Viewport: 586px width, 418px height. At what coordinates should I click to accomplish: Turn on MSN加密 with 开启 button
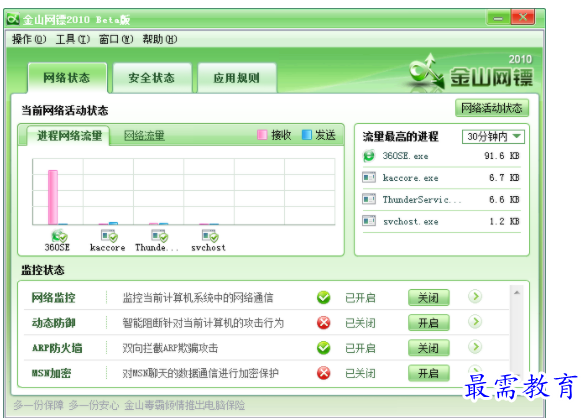click(428, 373)
